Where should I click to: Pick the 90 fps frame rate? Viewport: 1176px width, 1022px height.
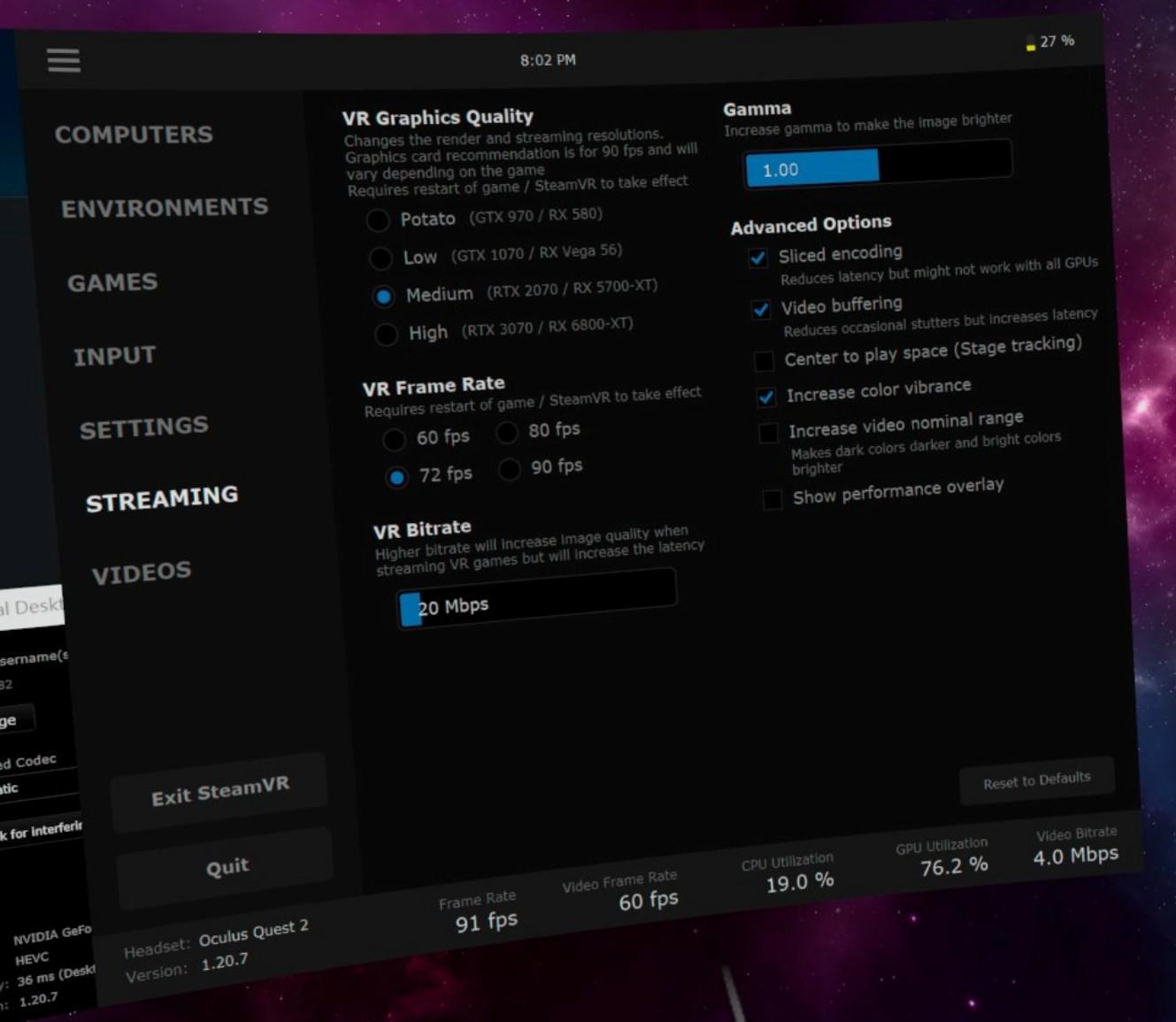[x=510, y=469]
